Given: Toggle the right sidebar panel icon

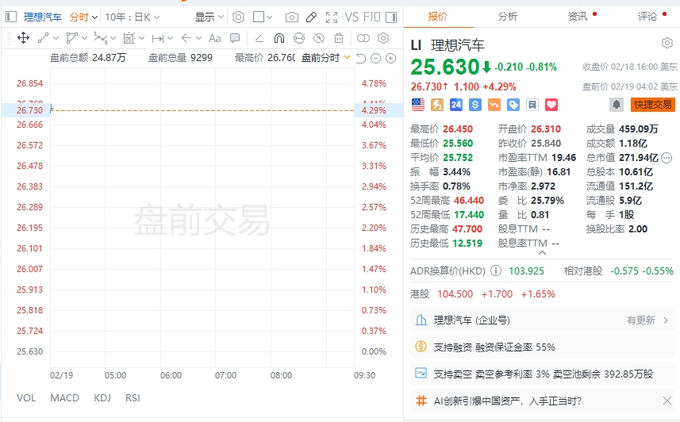Looking at the screenshot, I should point(391,17).
